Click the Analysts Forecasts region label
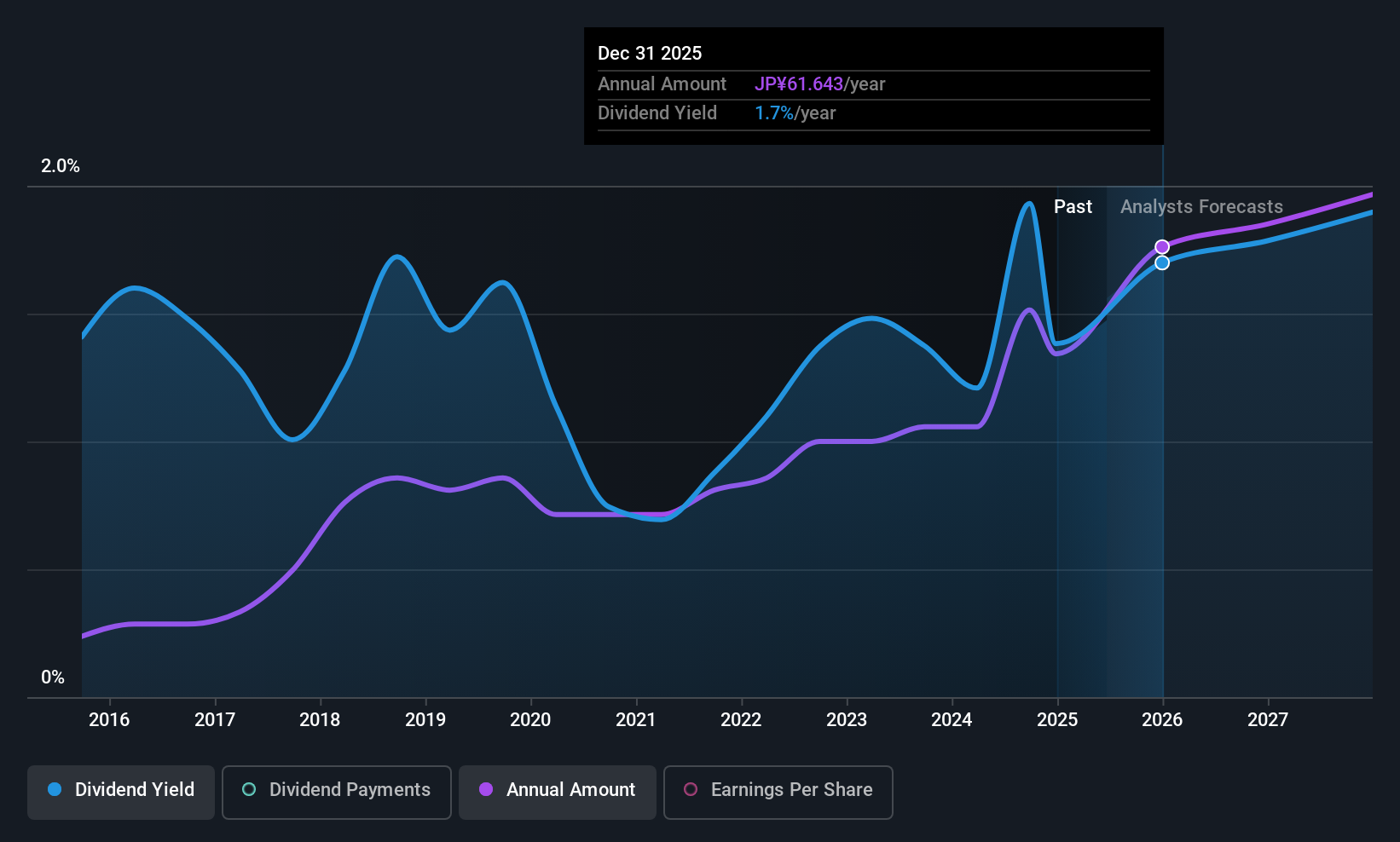 [1201, 207]
